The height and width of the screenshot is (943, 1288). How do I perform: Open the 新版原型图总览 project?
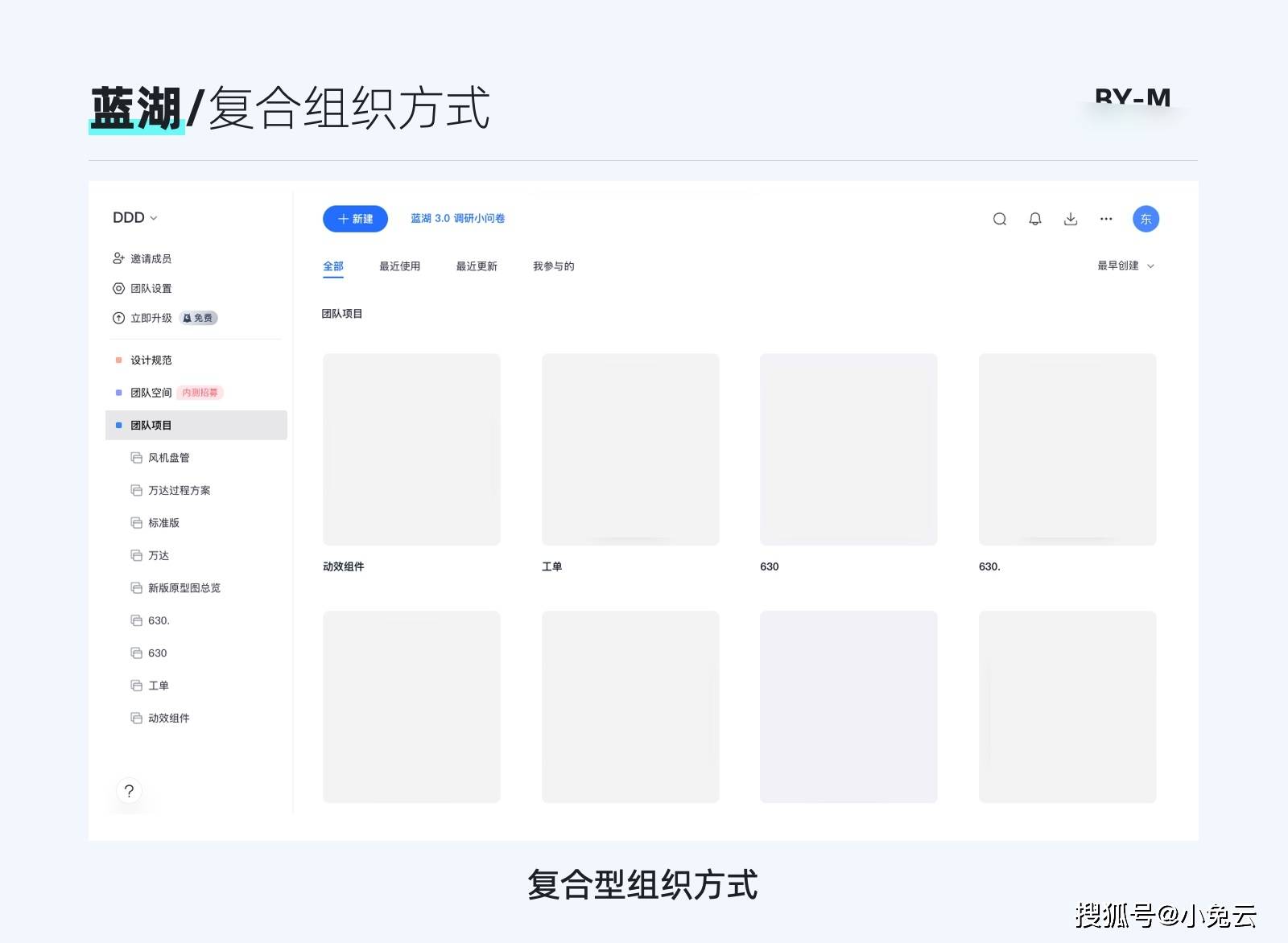(x=184, y=588)
